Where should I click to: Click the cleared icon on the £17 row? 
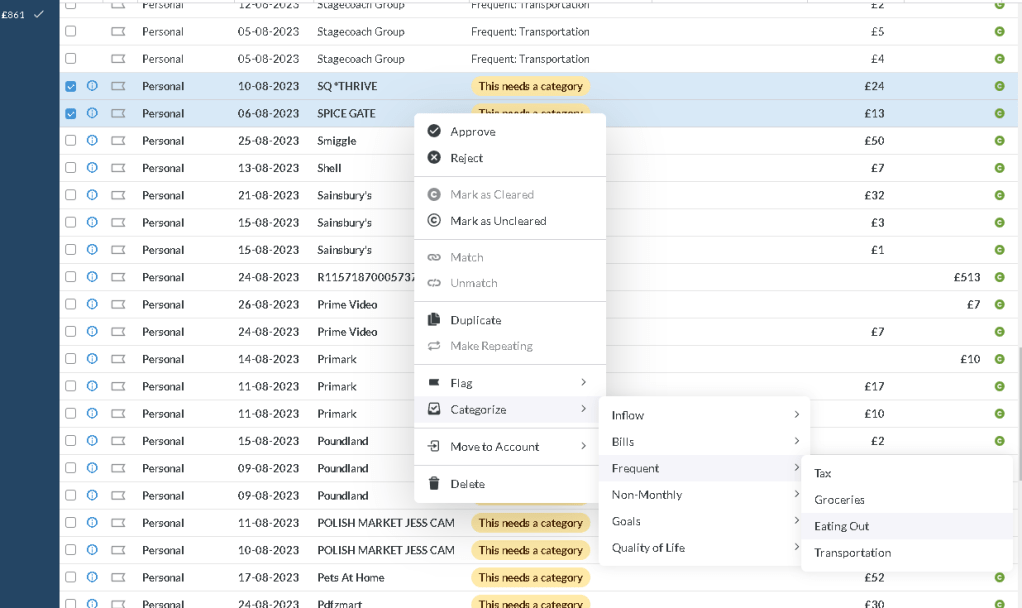(999, 386)
